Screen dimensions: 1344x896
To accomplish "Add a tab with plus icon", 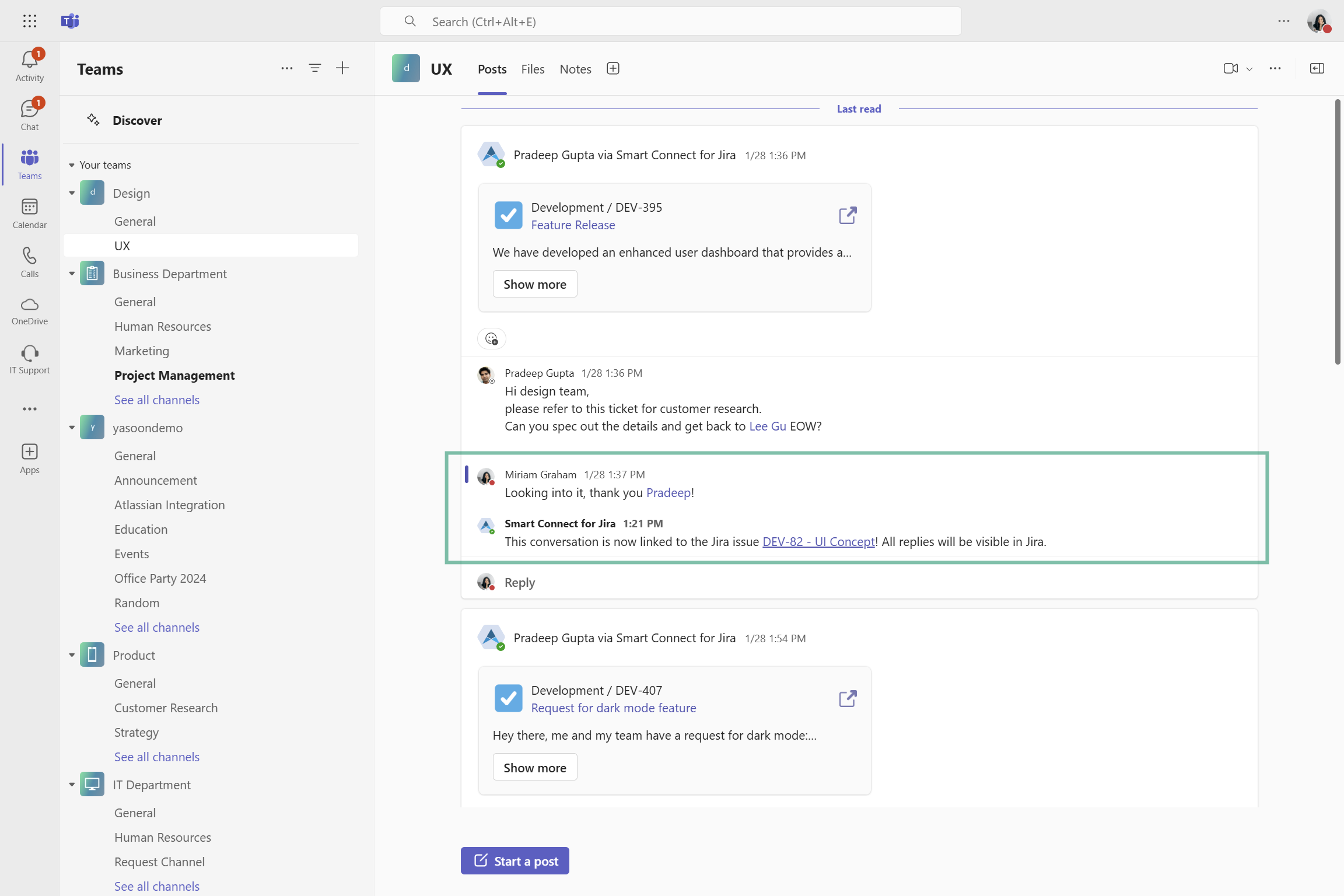I will pyautogui.click(x=613, y=68).
